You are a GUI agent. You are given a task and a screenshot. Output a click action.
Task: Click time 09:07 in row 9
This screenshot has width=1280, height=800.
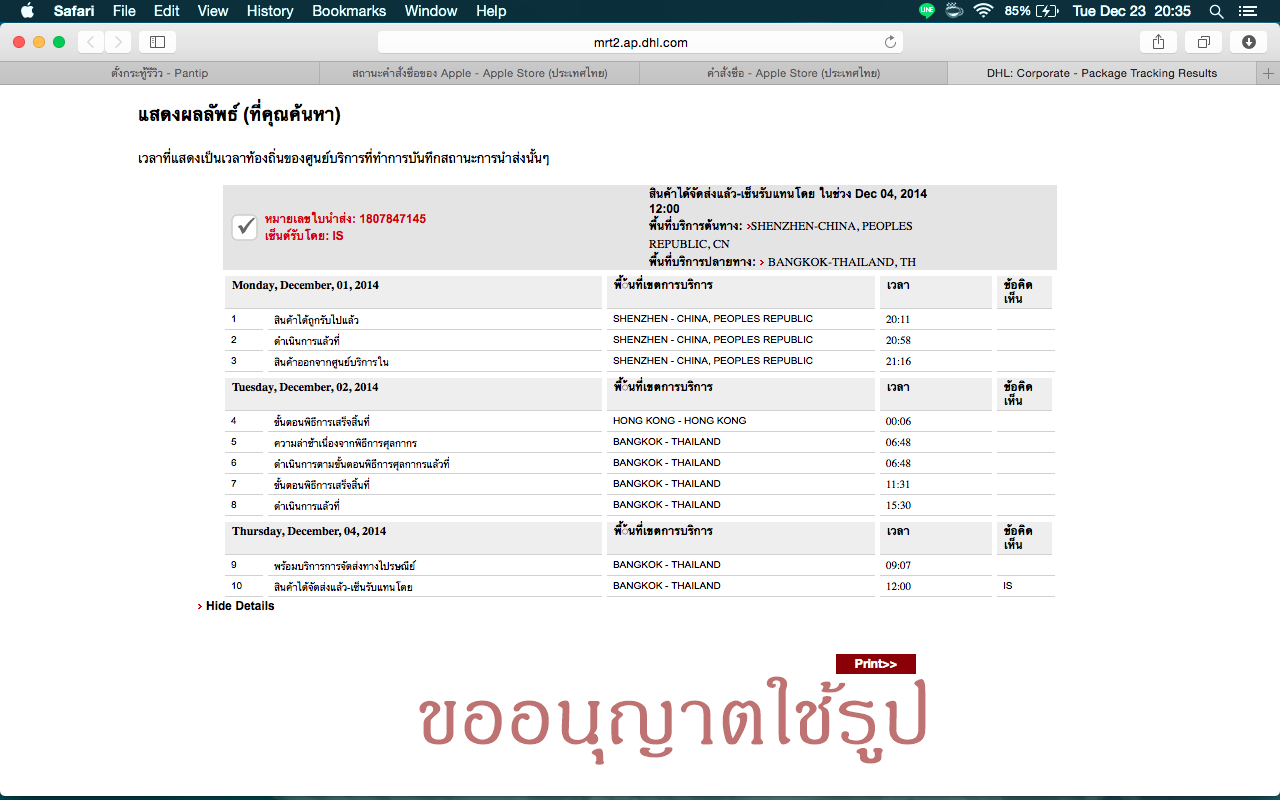898,566
